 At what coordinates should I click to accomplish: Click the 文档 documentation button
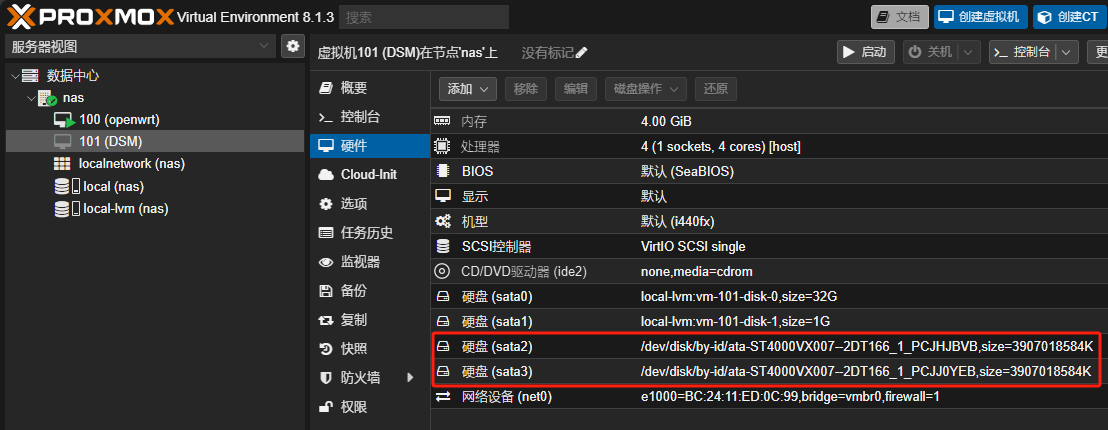click(x=900, y=17)
